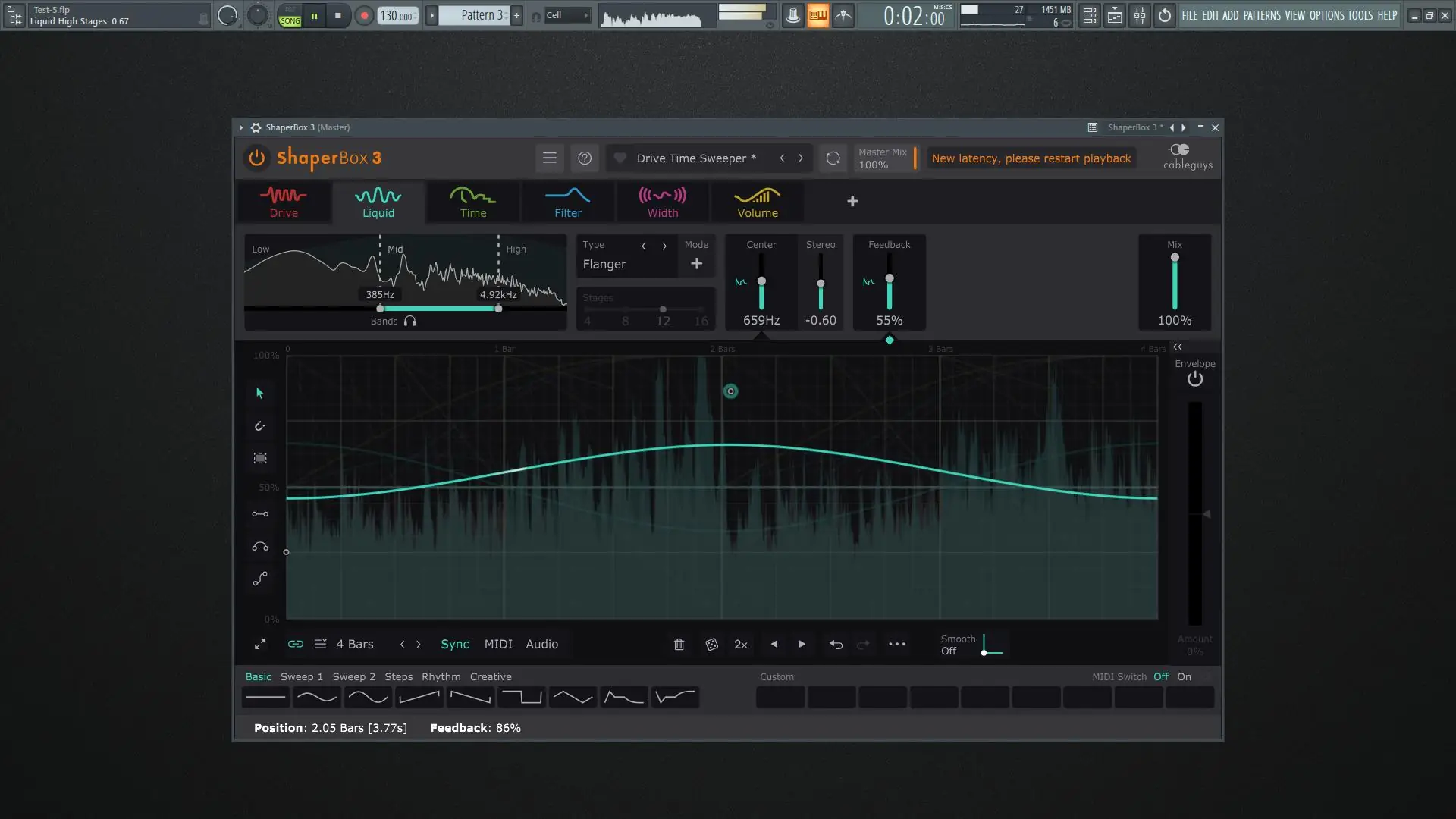Go to the next preset with the chevron
The width and height of the screenshot is (1456, 819).
801,158
